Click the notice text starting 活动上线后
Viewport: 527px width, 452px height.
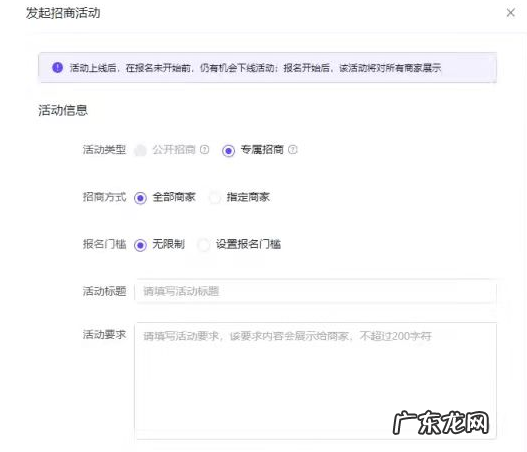[255, 68]
